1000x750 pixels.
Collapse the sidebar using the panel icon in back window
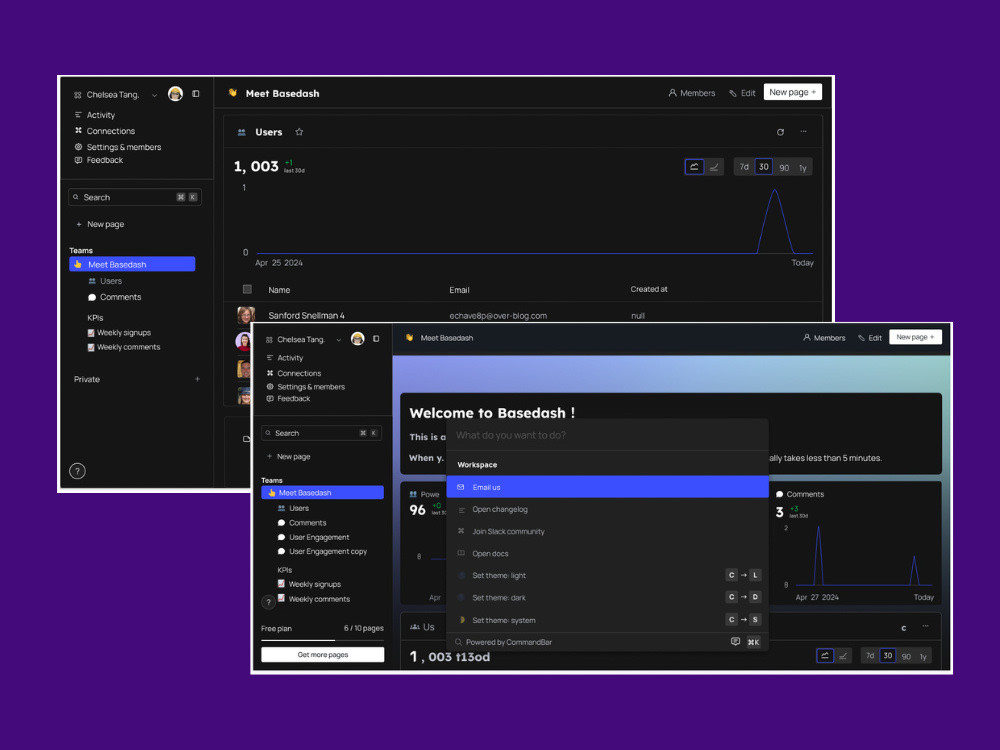click(x=196, y=94)
